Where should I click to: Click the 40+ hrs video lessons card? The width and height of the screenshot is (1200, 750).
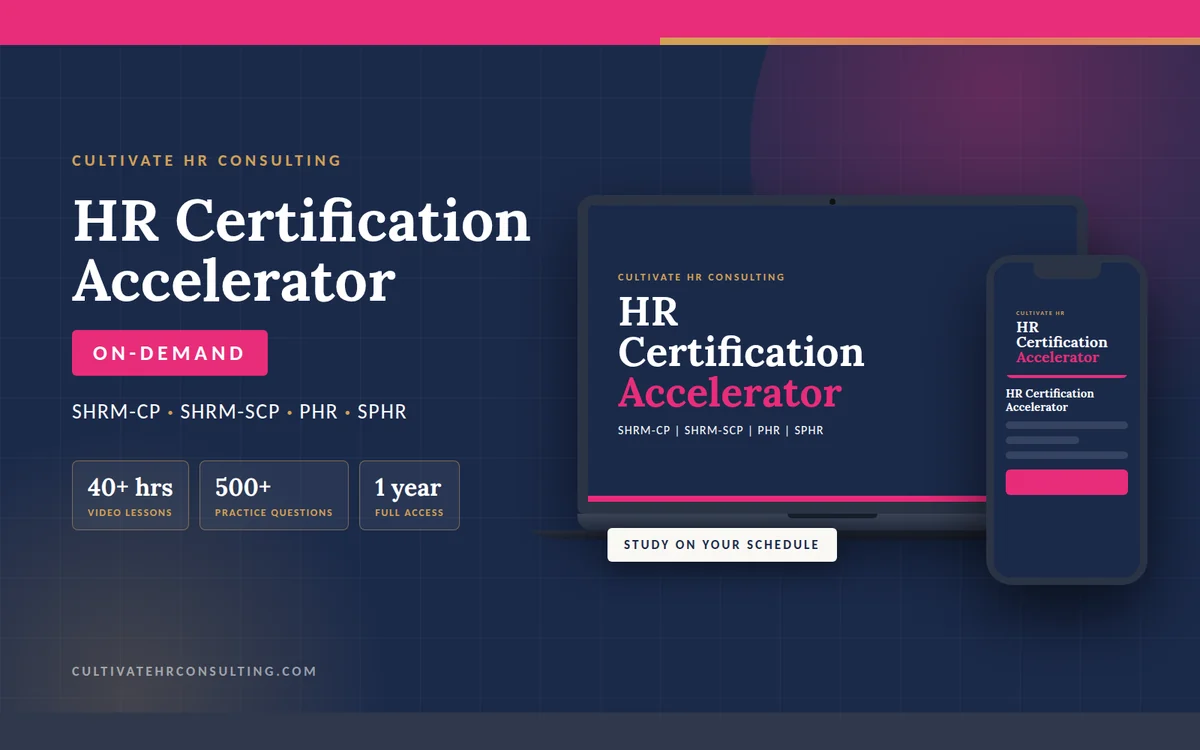[x=130, y=495]
